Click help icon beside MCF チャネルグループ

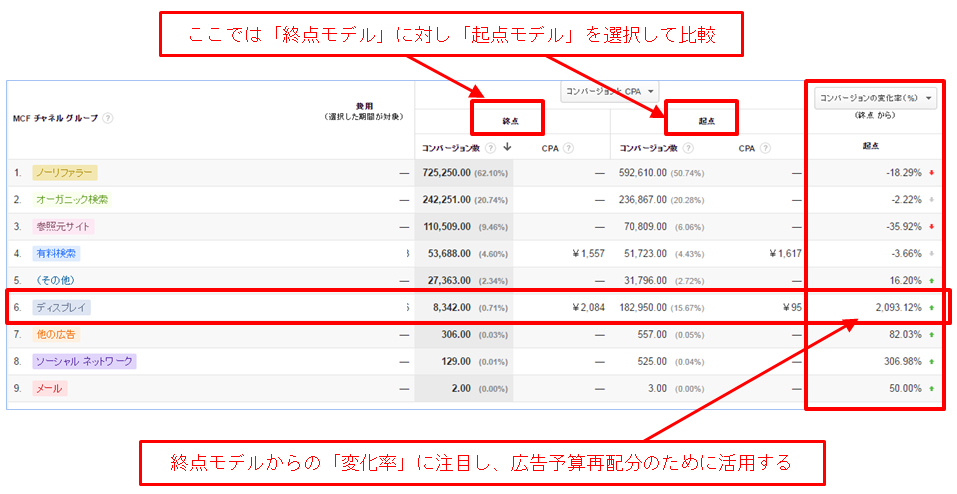click(108, 118)
